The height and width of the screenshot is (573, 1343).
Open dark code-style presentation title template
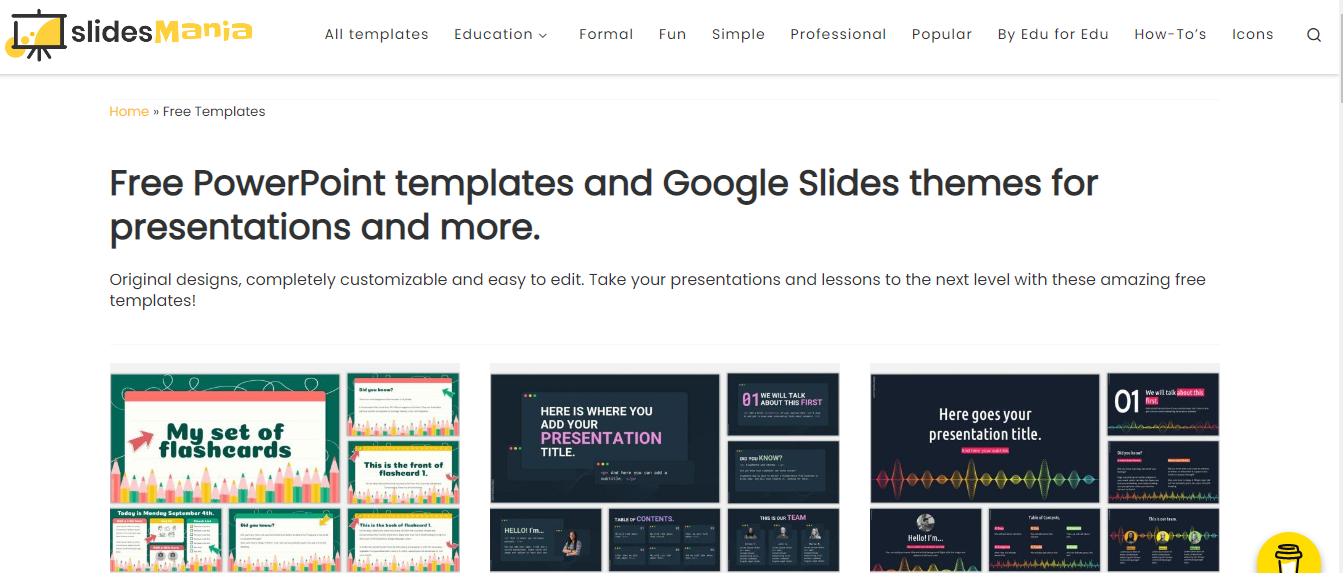pyautogui.click(x=605, y=439)
